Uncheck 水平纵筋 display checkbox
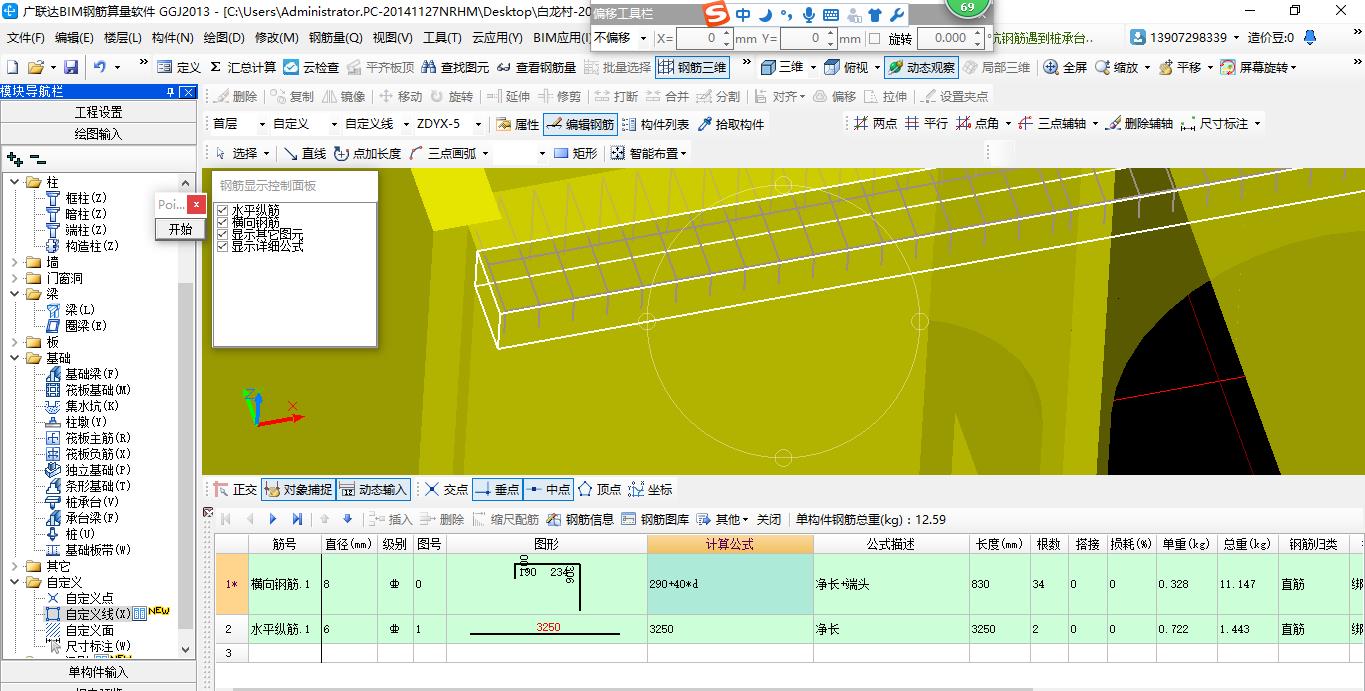Image resolution: width=1365 pixels, height=691 pixels. [223, 210]
